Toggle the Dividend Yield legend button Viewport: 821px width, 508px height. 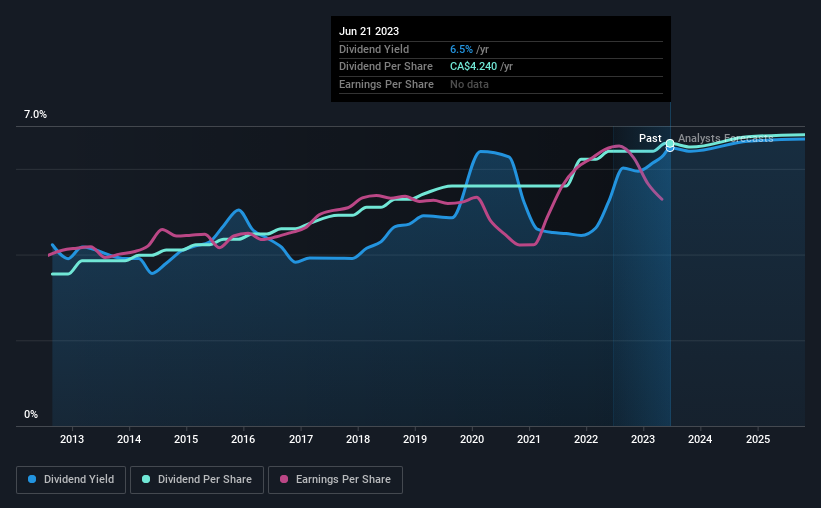(71, 480)
